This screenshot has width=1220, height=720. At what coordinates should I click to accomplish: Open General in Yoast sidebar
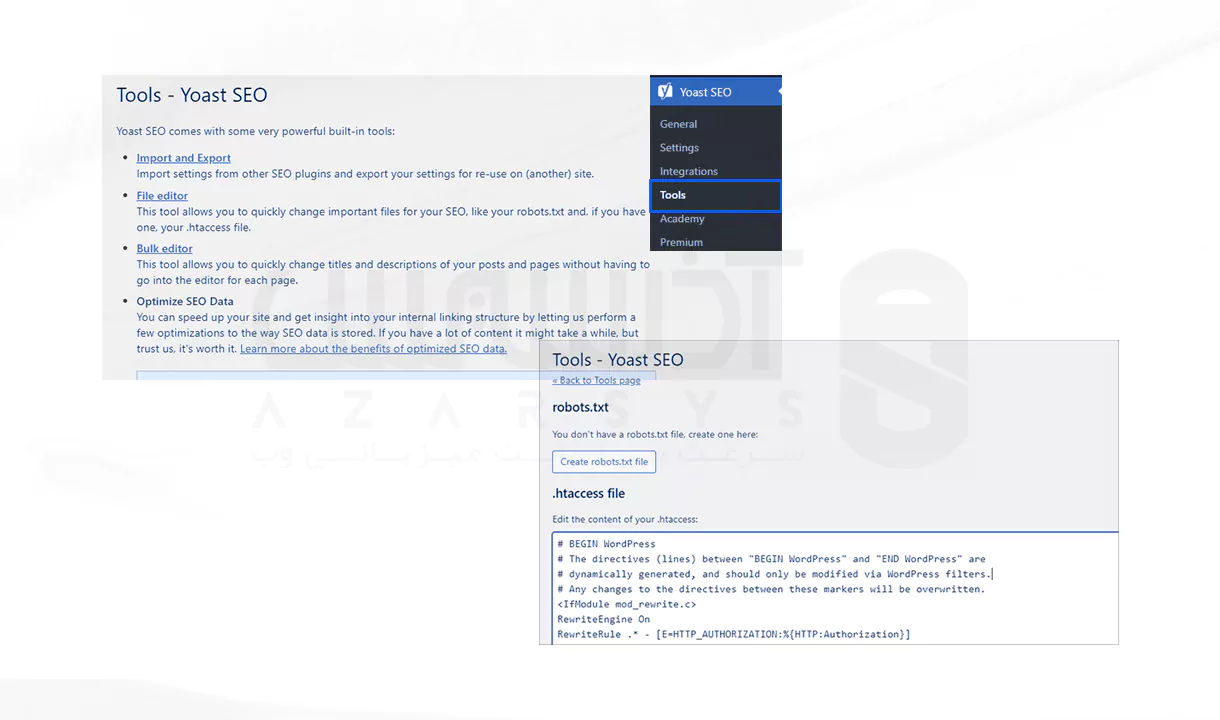(x=678, y=124)
